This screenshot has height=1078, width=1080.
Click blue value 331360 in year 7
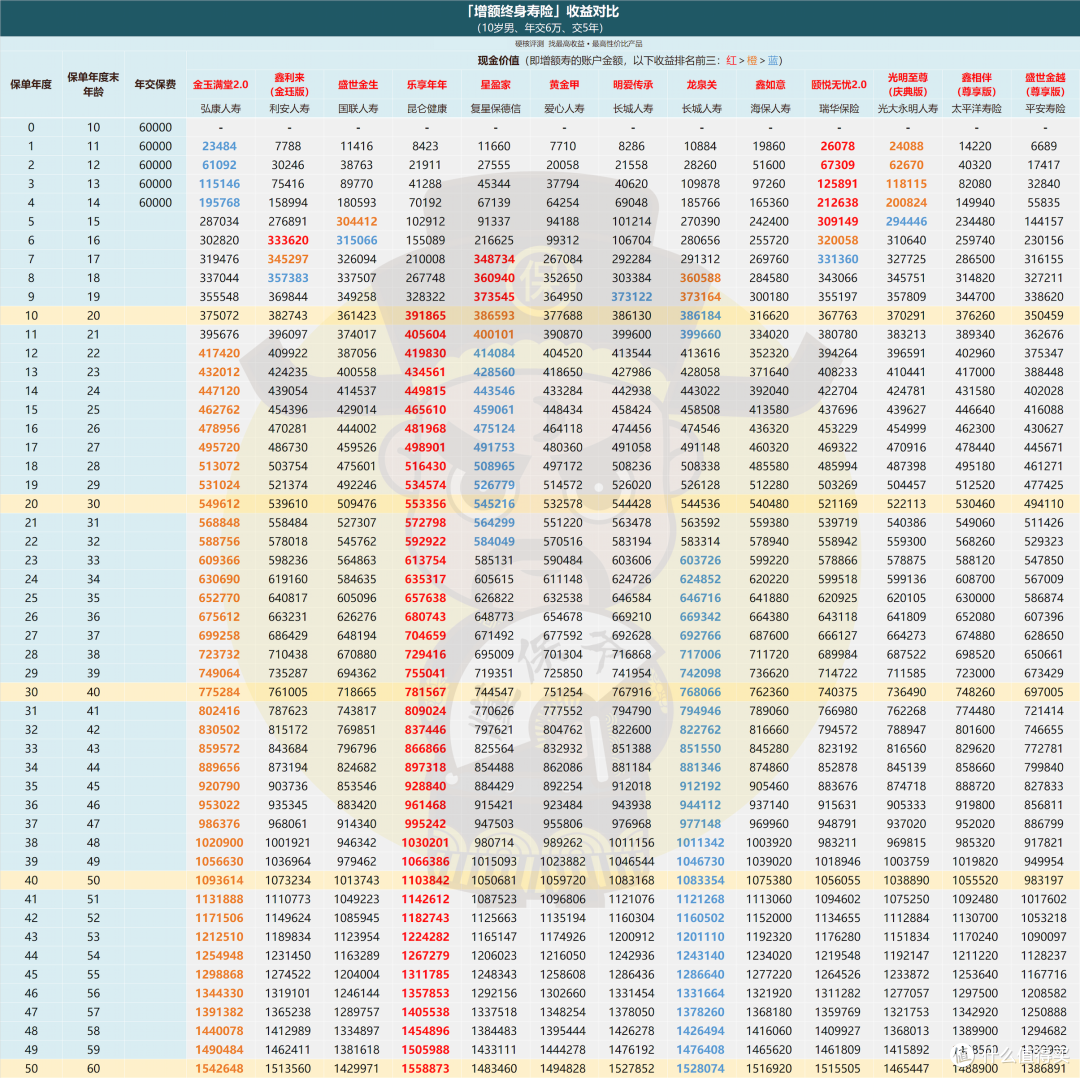pyautogui.click(x=838, y=259)
